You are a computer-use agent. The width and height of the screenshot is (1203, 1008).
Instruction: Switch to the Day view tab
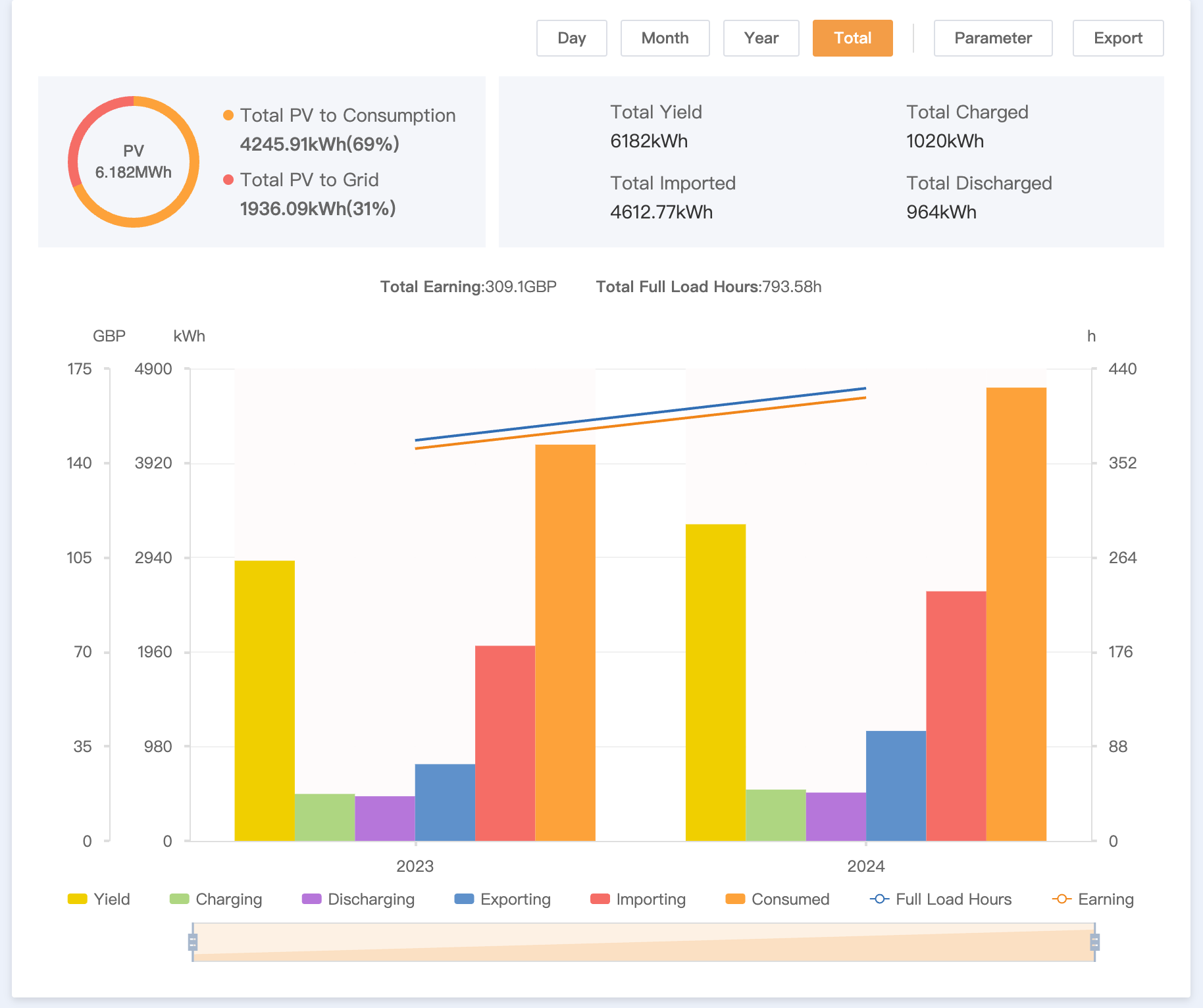571,38
